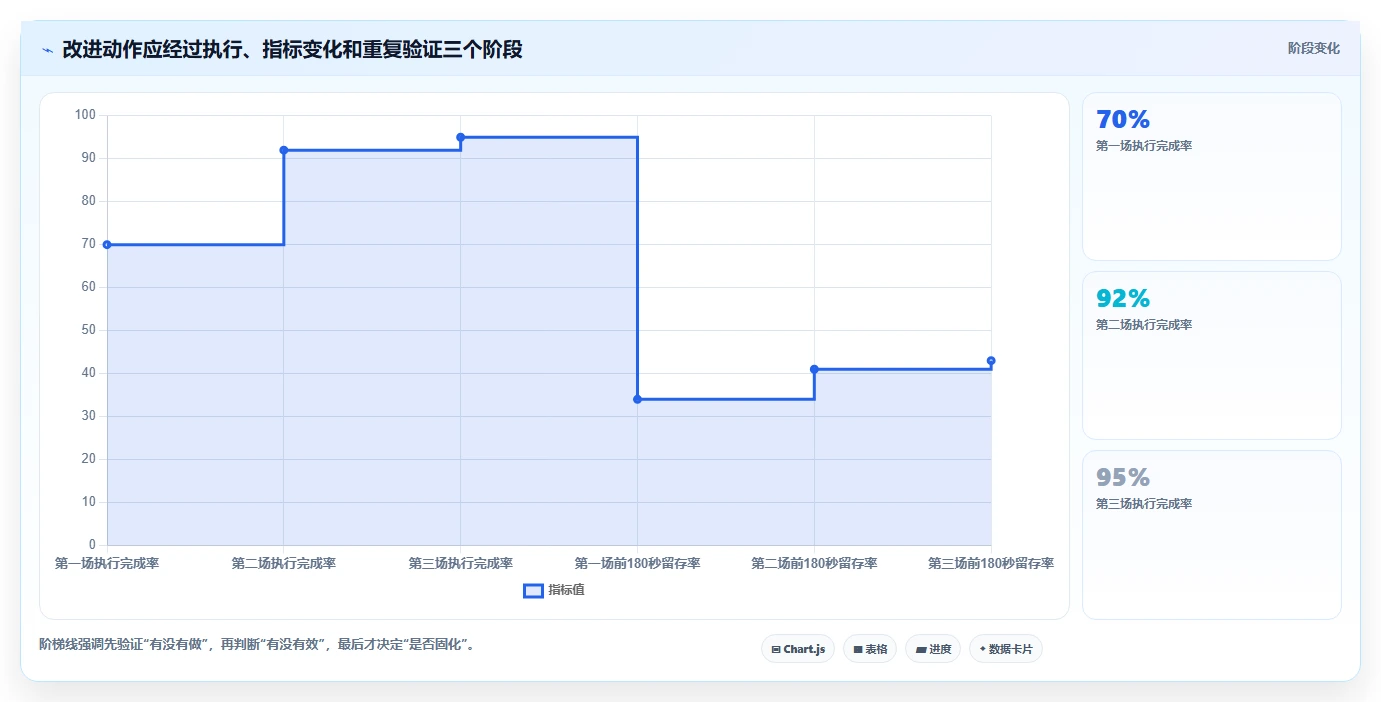This screenshot has width=1381, height=702.
Task: Click the x-axis label 第三场执行完成率
Action: [x=461, y=563]
